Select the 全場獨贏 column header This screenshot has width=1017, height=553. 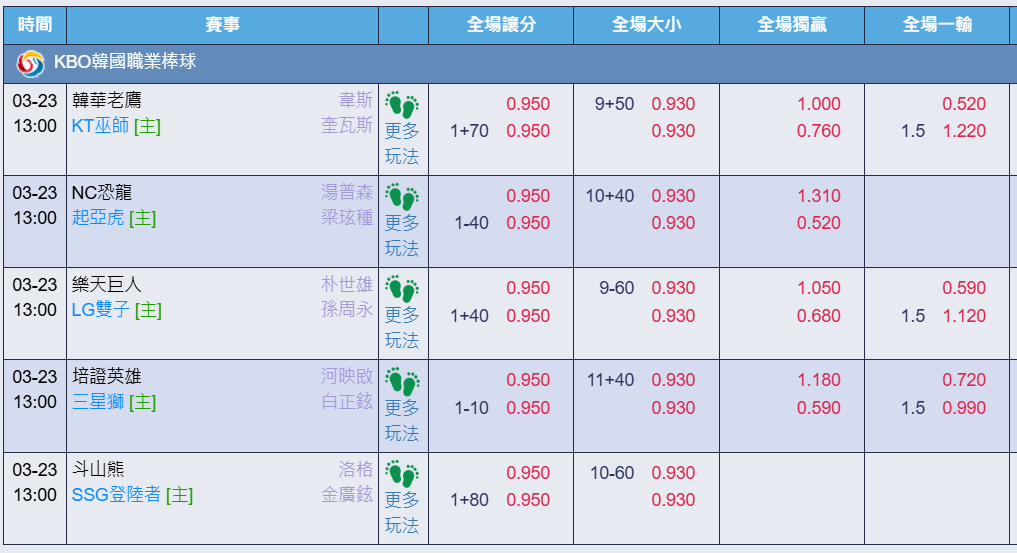click(791, 25)
